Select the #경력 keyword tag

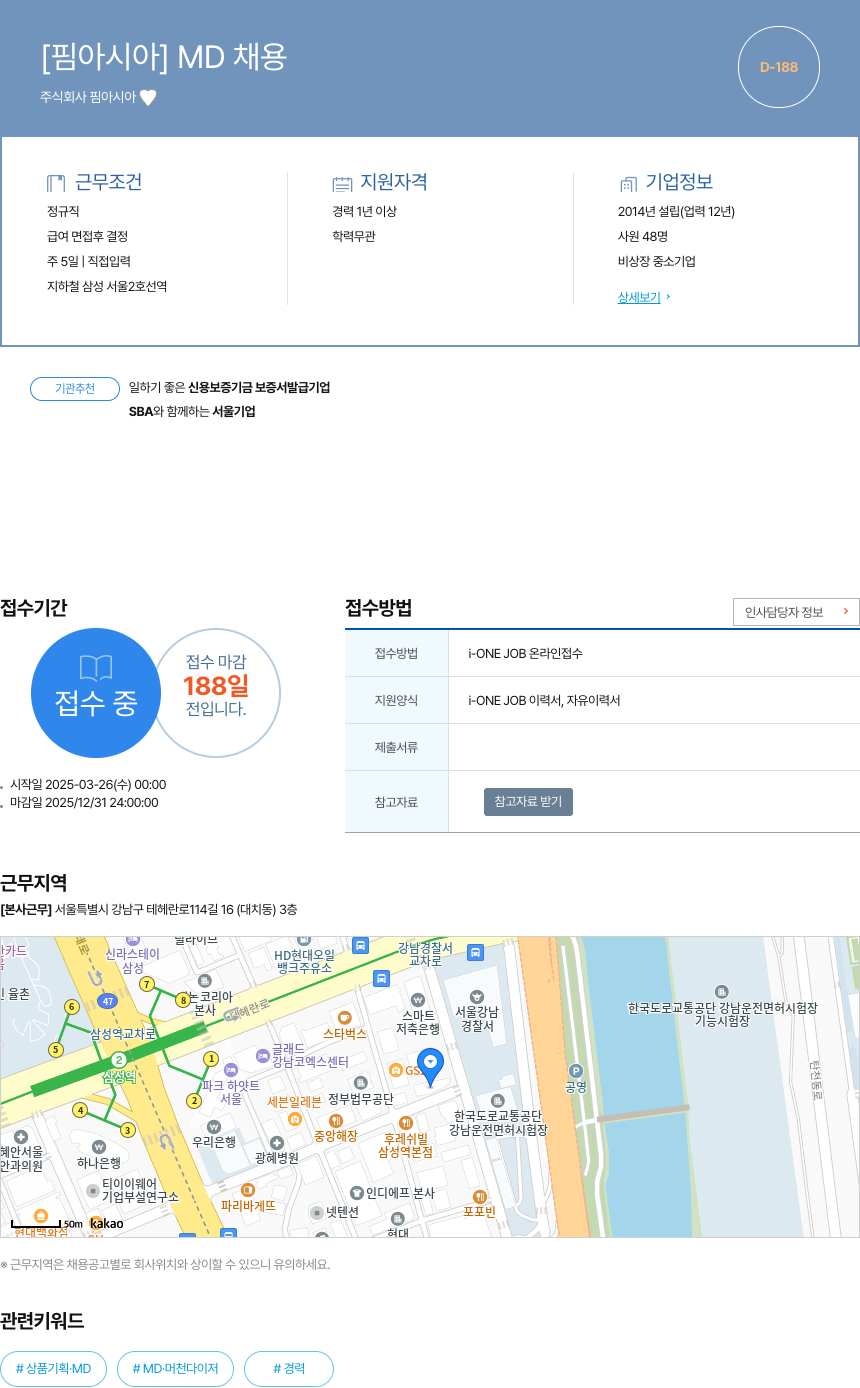(x=289, y=1369)
